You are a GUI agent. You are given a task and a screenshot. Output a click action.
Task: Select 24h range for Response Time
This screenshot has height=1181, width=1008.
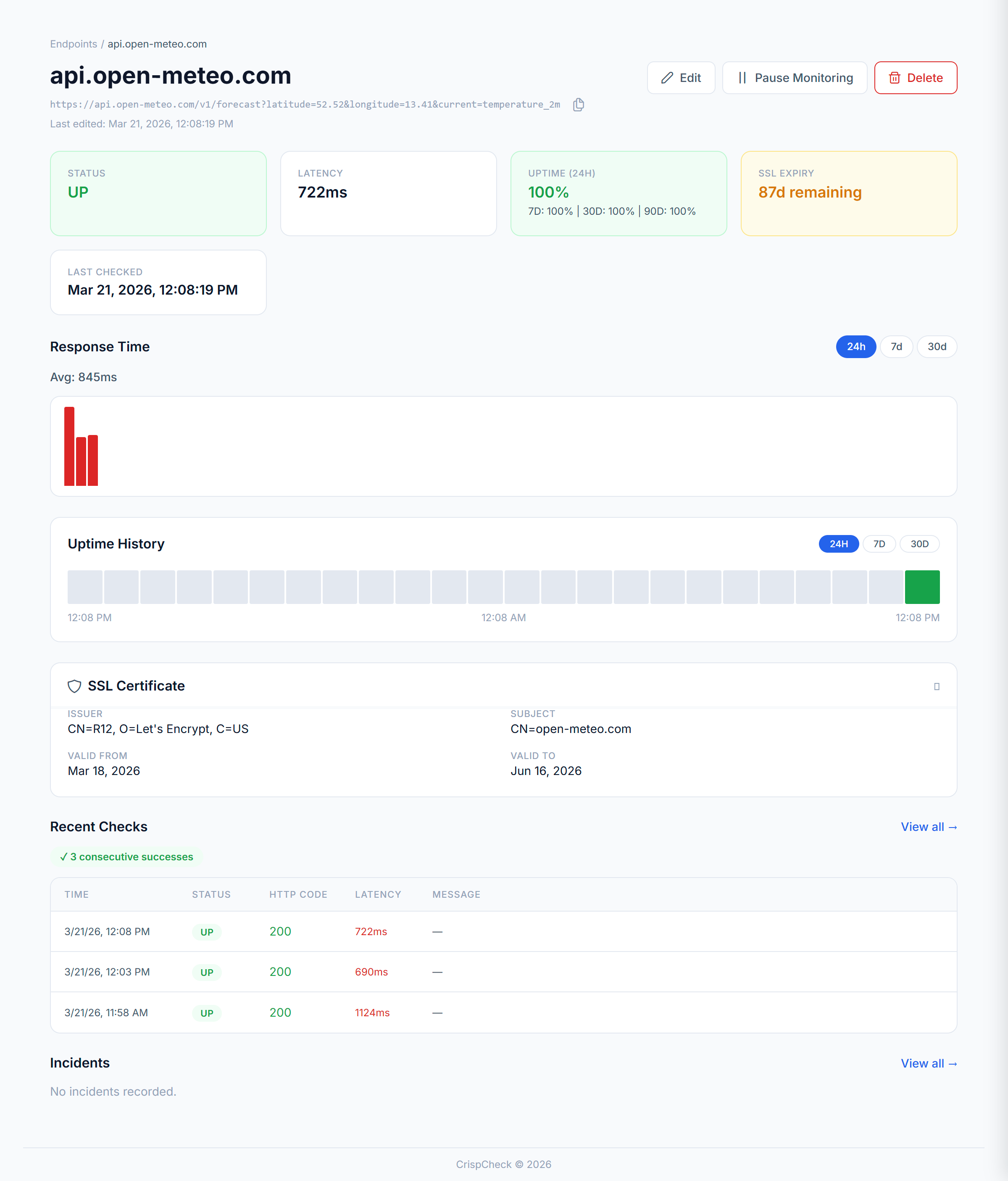pos(855,347)
